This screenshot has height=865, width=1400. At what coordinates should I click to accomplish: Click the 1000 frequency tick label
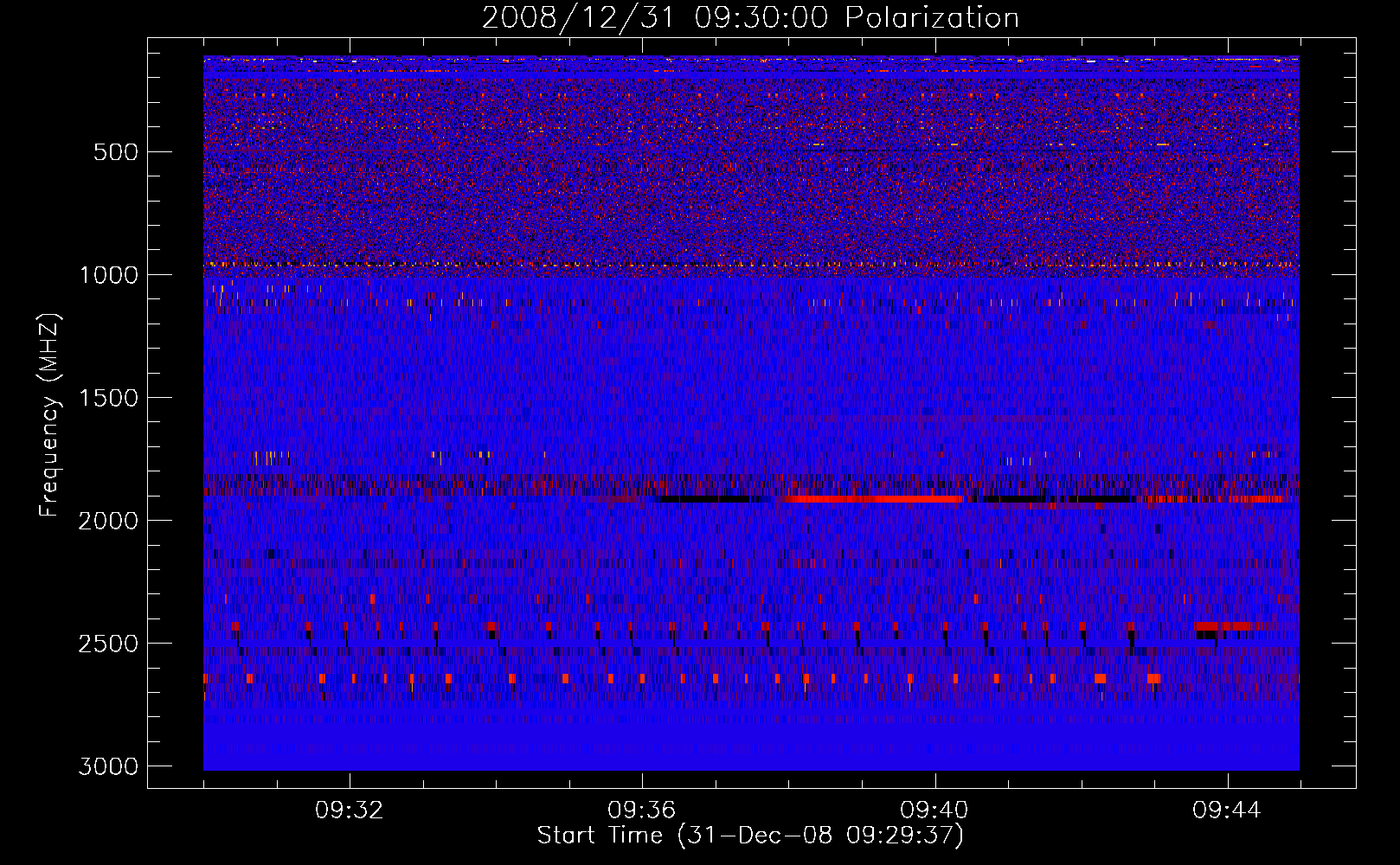109,275
